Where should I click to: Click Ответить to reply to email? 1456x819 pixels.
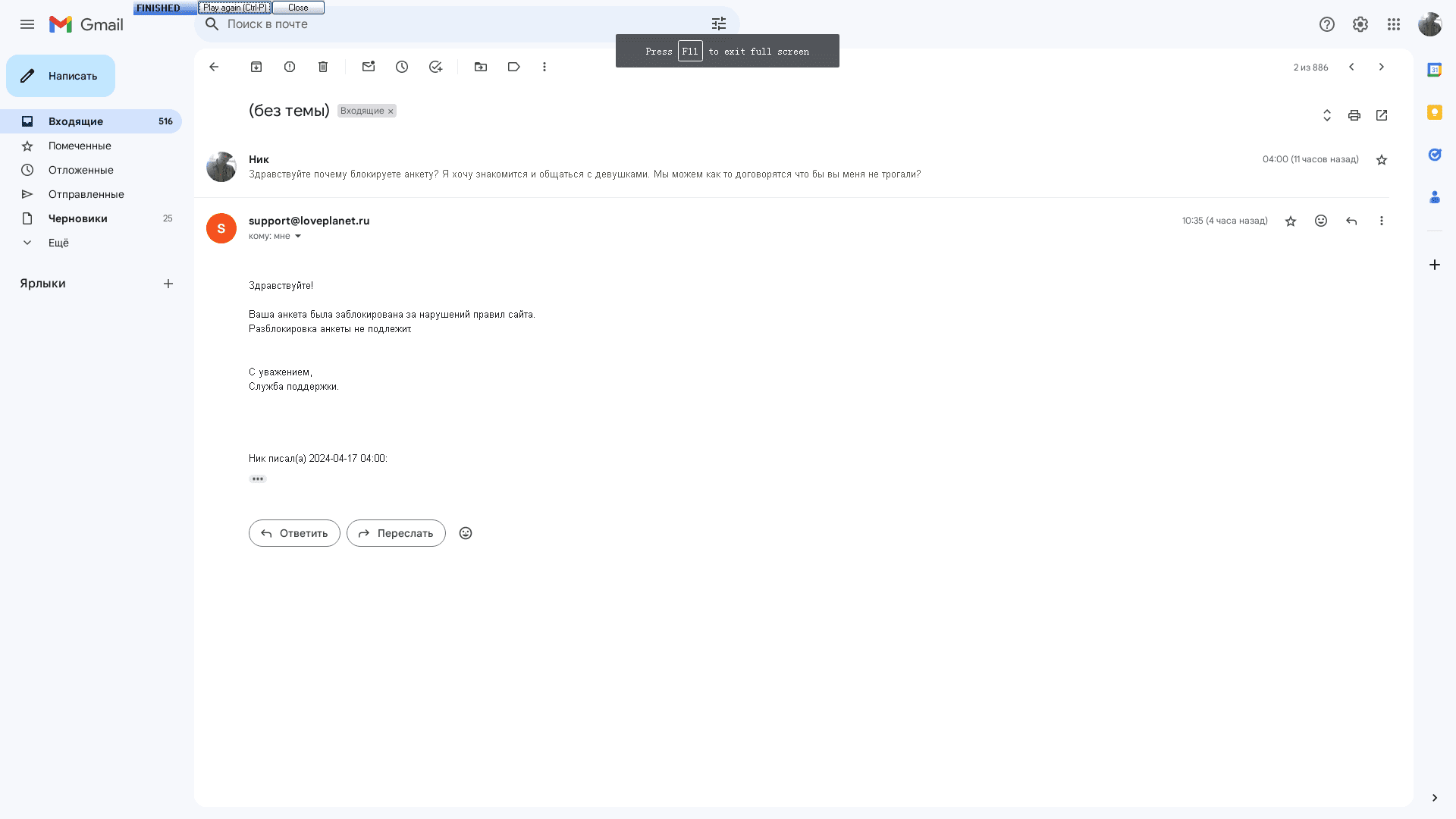[x=294, y=532]
